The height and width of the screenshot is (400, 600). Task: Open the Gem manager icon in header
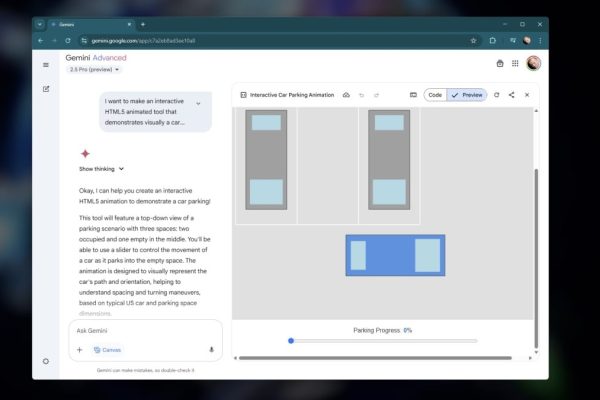pyautogui.click(x=500, y=64)
